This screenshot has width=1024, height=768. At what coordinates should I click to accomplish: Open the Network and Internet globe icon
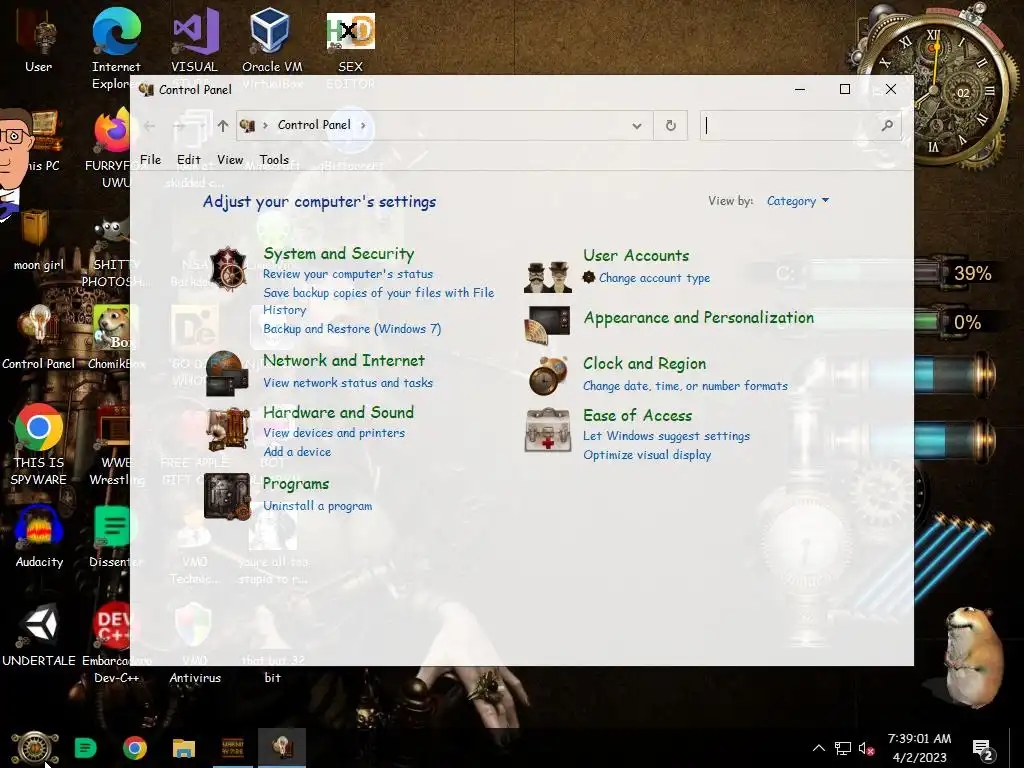227,374
